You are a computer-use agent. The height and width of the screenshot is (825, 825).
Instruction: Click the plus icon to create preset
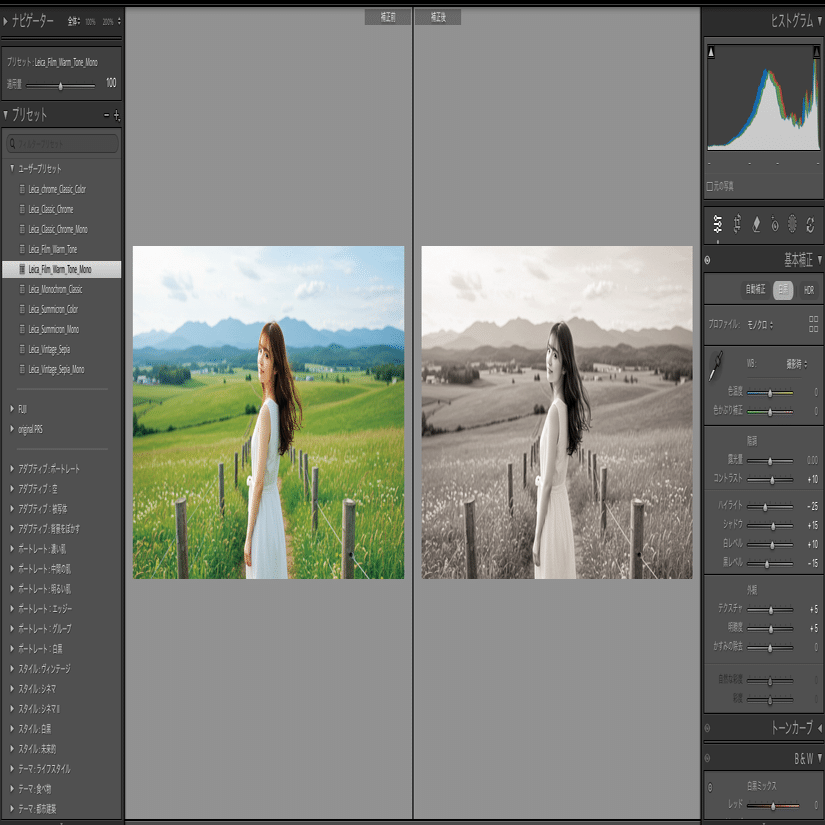coord(116,115)
